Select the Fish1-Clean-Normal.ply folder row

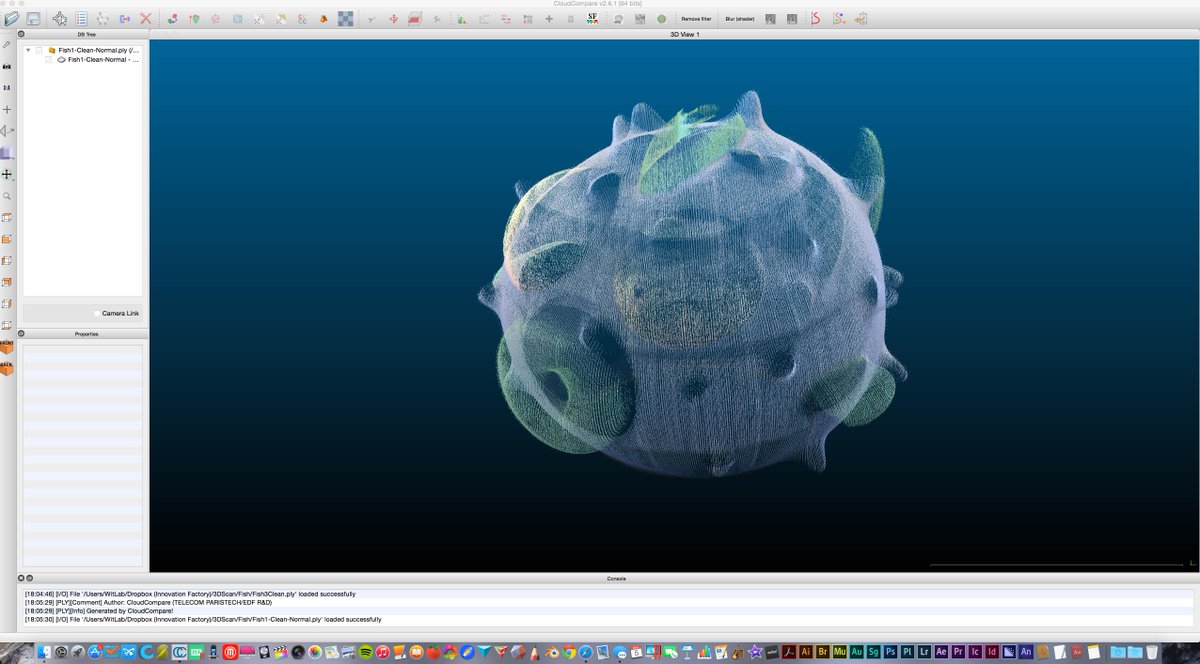point(83,49)
